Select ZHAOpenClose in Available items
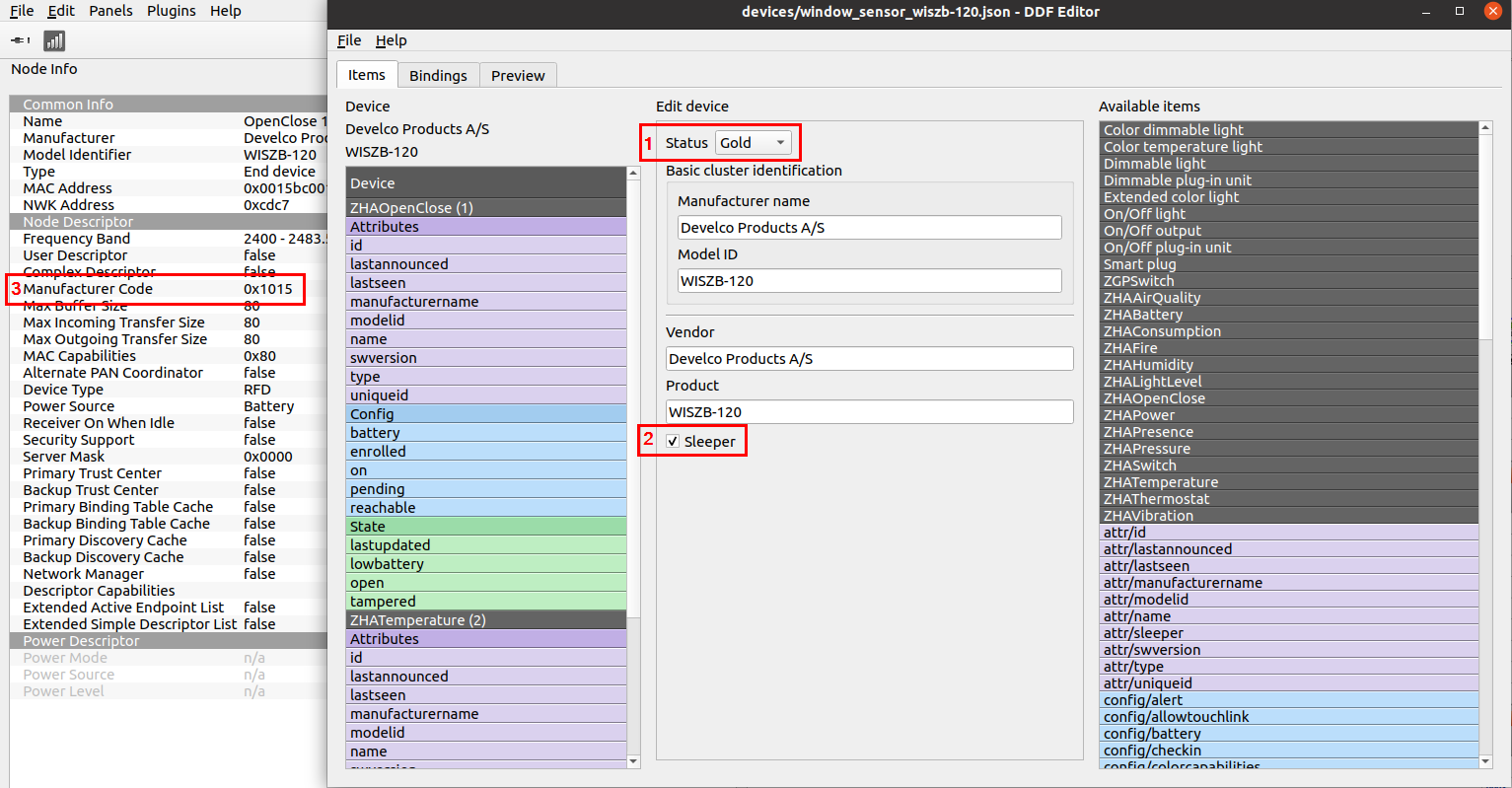The image size is (1512, 788). (x=1289, y=398)
